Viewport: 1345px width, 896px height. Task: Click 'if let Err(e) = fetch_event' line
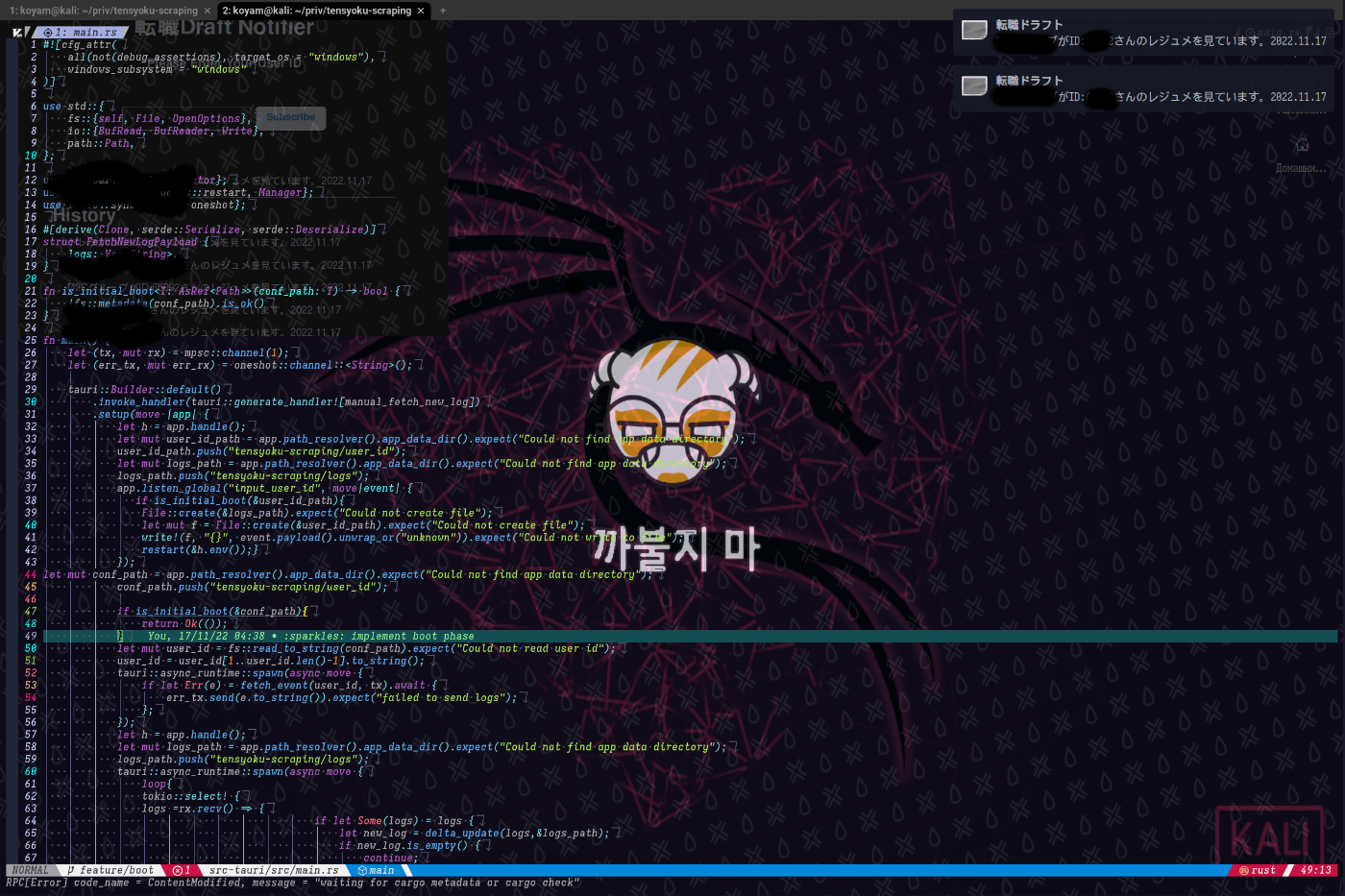290,686
